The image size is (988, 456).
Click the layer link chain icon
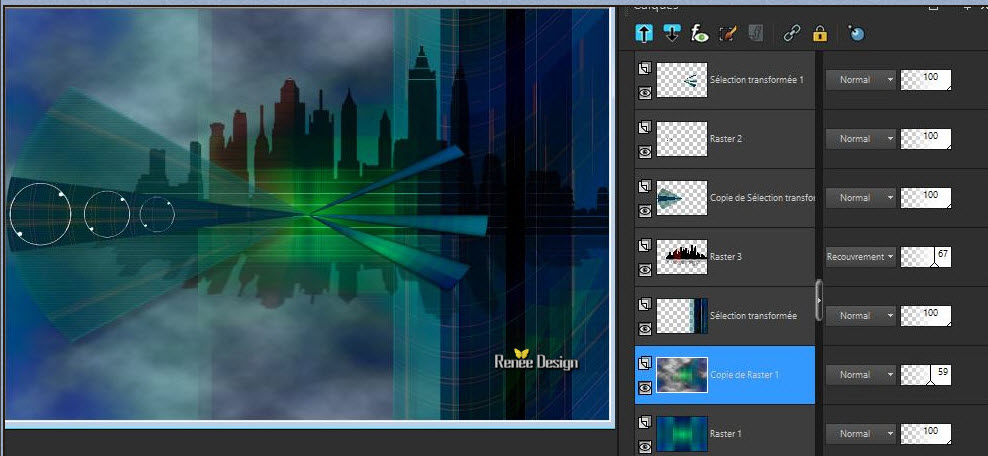[x=791, y=33]
